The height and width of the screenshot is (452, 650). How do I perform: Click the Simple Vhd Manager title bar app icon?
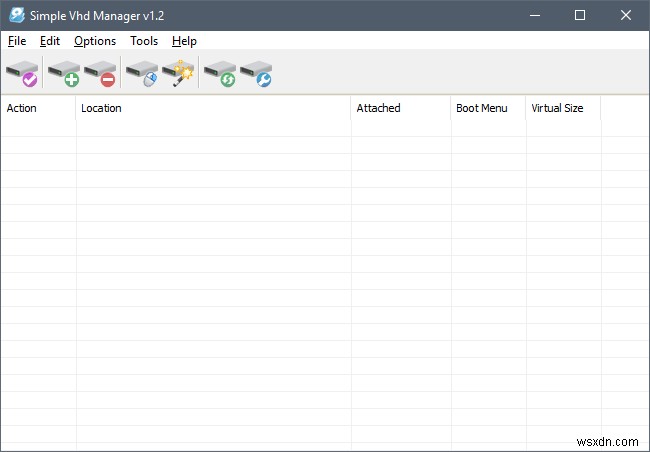pyautogui.click(x=17, y=15)
